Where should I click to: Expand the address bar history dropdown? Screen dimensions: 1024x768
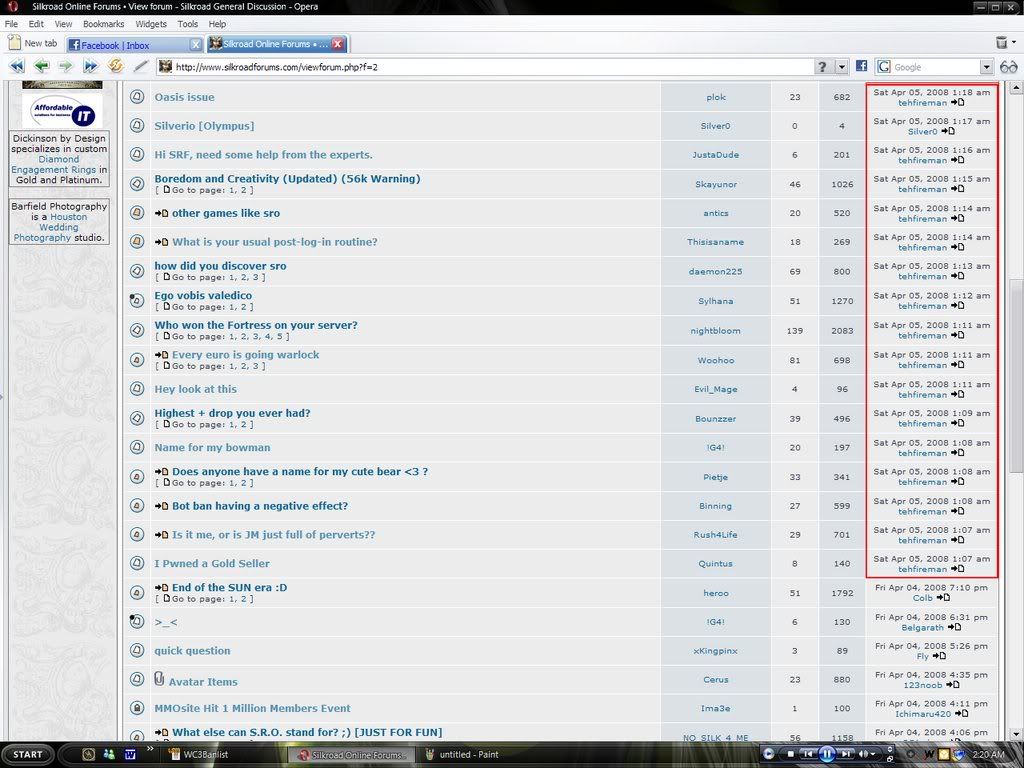[x=842, y=67]
